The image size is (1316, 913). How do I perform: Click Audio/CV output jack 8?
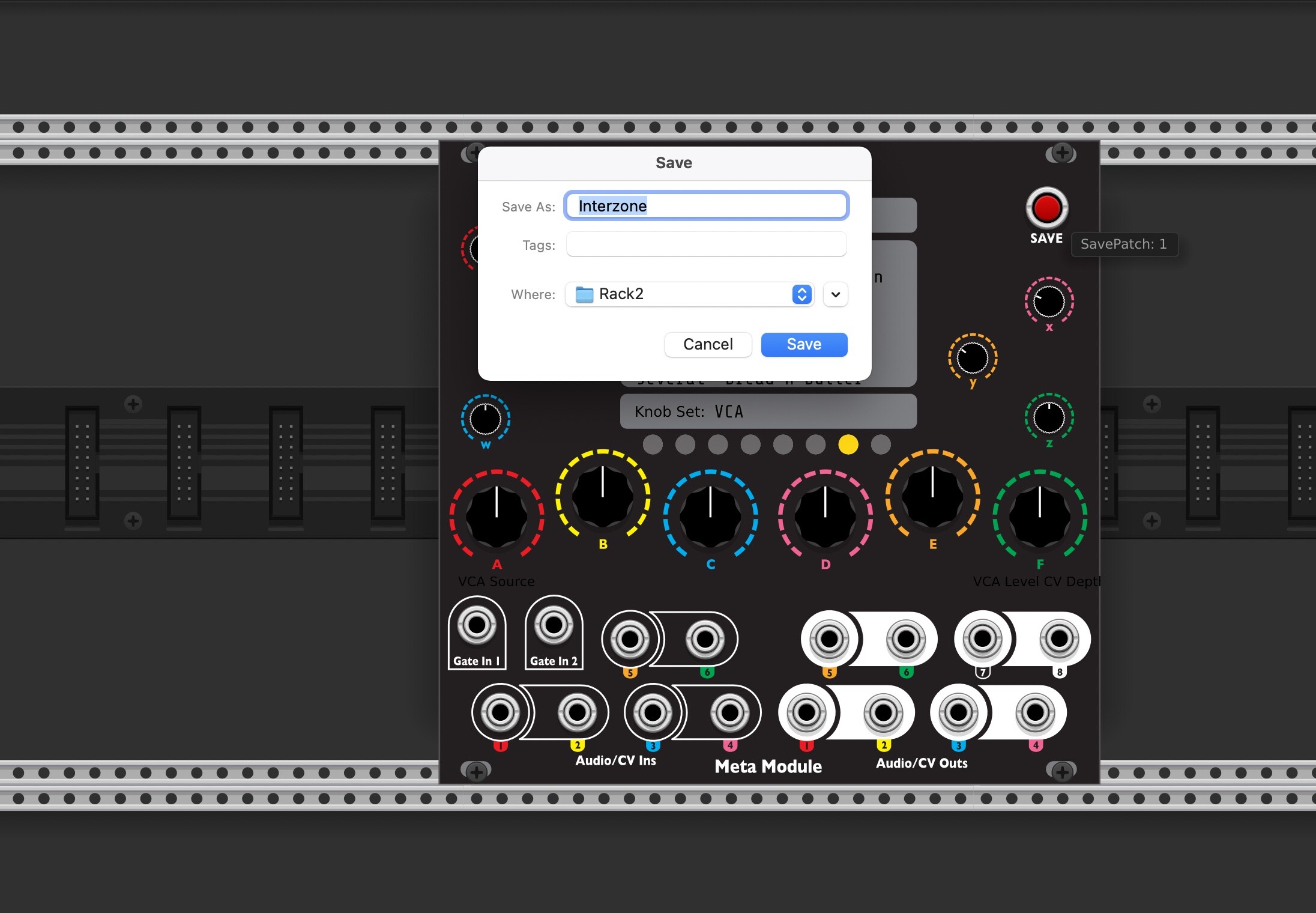coord(1059,638)
